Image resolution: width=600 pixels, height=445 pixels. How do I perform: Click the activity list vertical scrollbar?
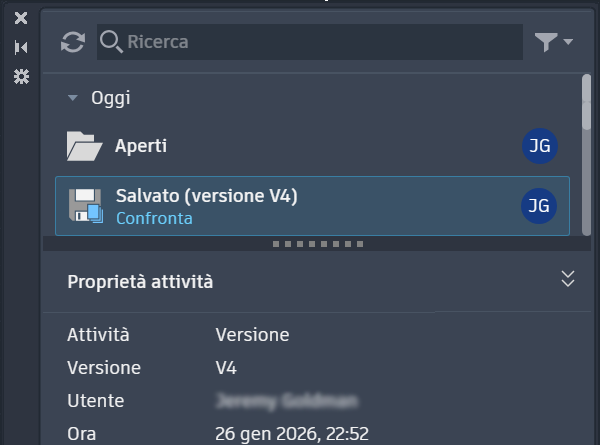point(586,102)
